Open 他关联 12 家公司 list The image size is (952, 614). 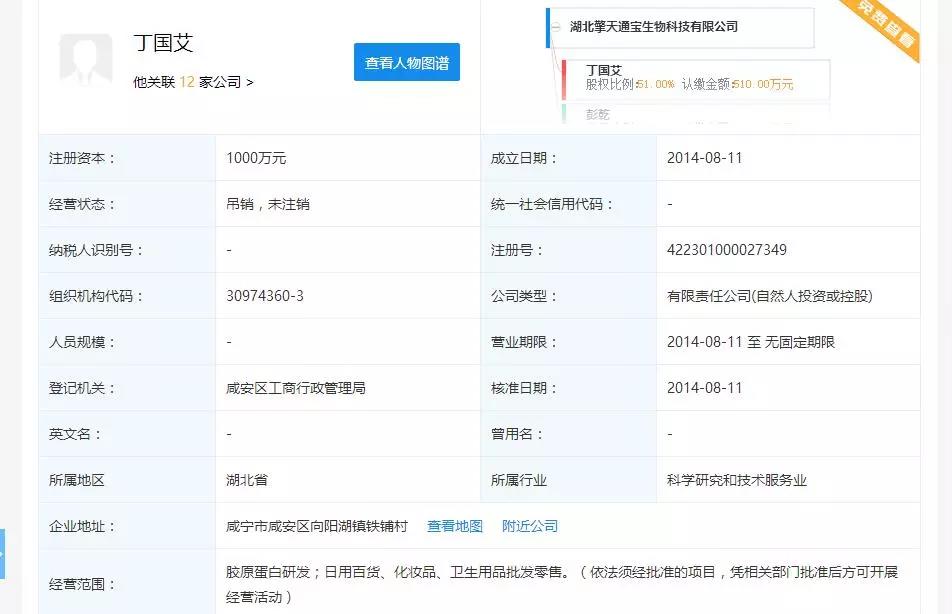pos(193,82)
